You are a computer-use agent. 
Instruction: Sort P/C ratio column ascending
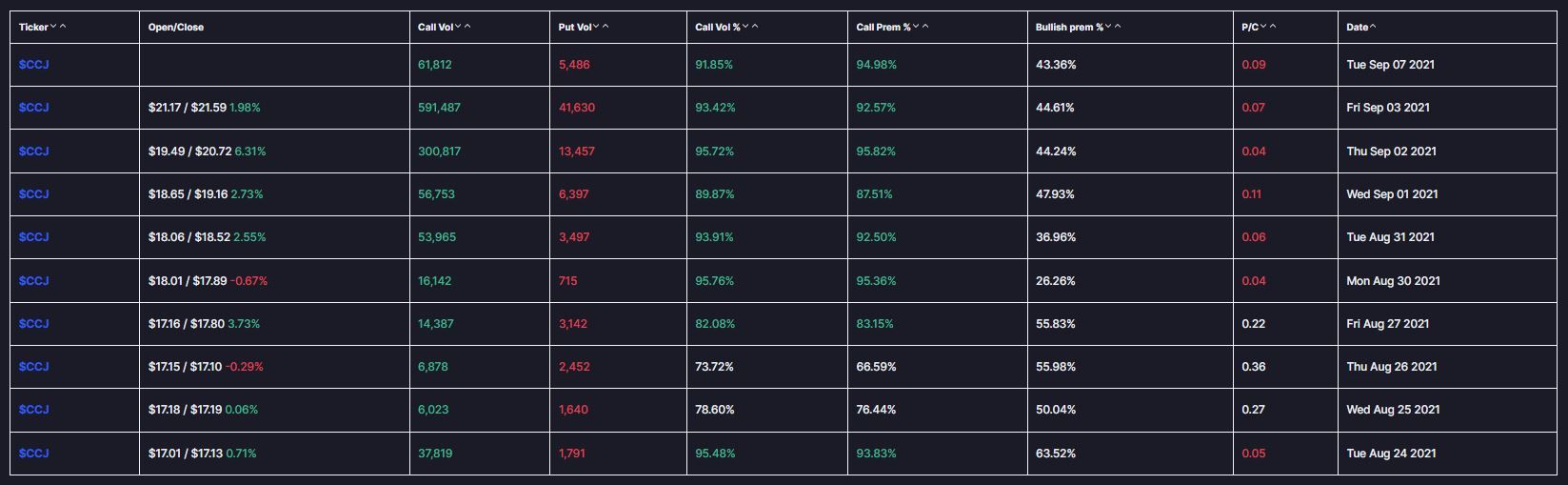click(1273, 27)
